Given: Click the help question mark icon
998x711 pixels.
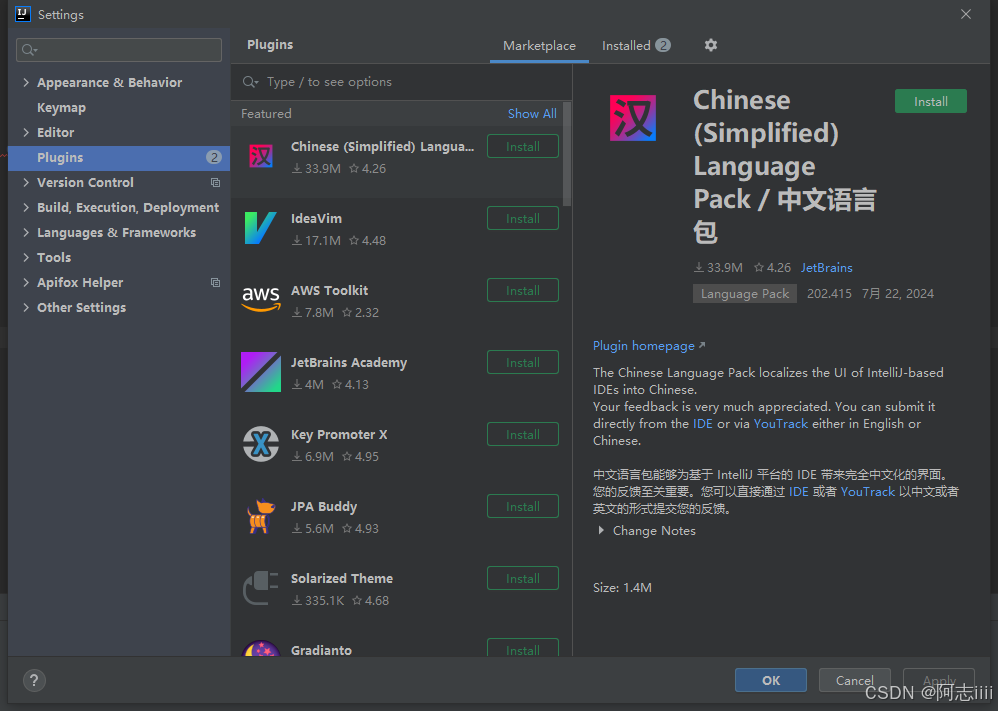Looking at the screenshot, I should [34, 680].
